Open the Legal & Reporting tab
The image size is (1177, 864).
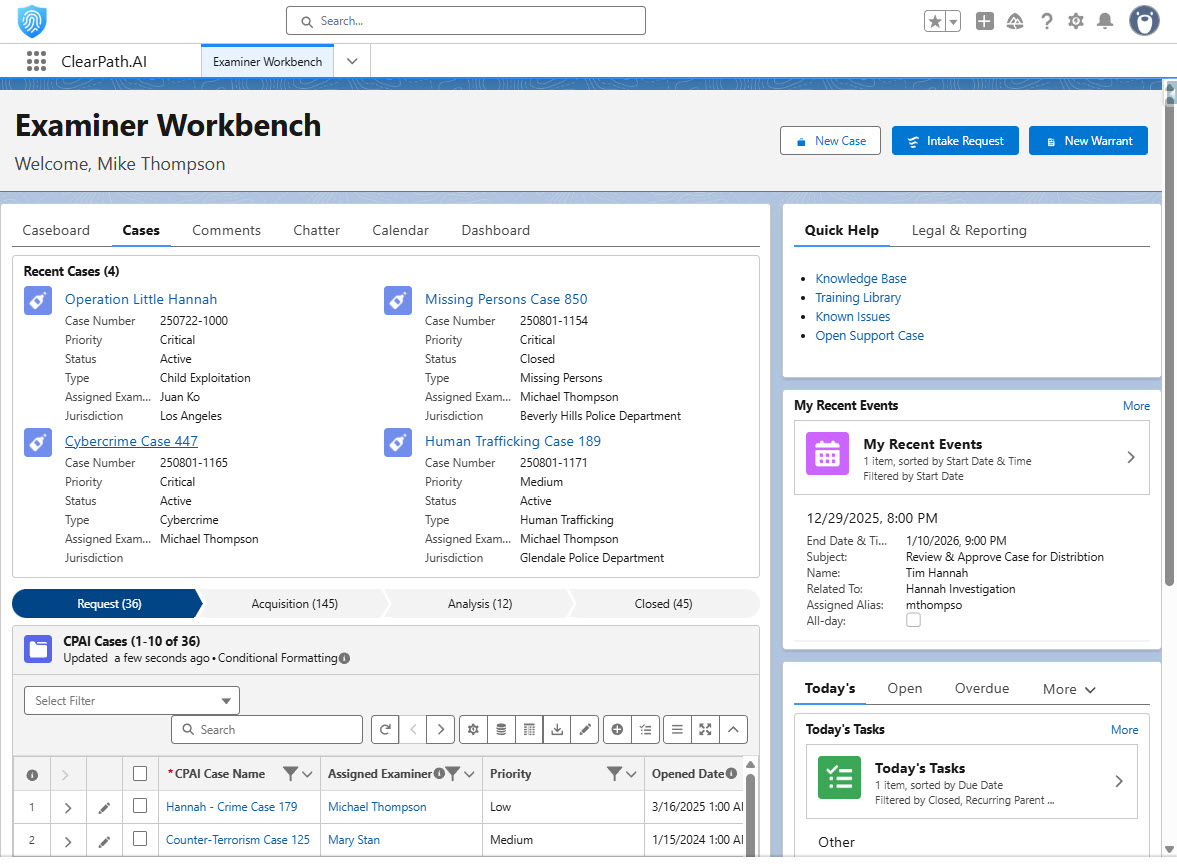click(x=968, y=230)
